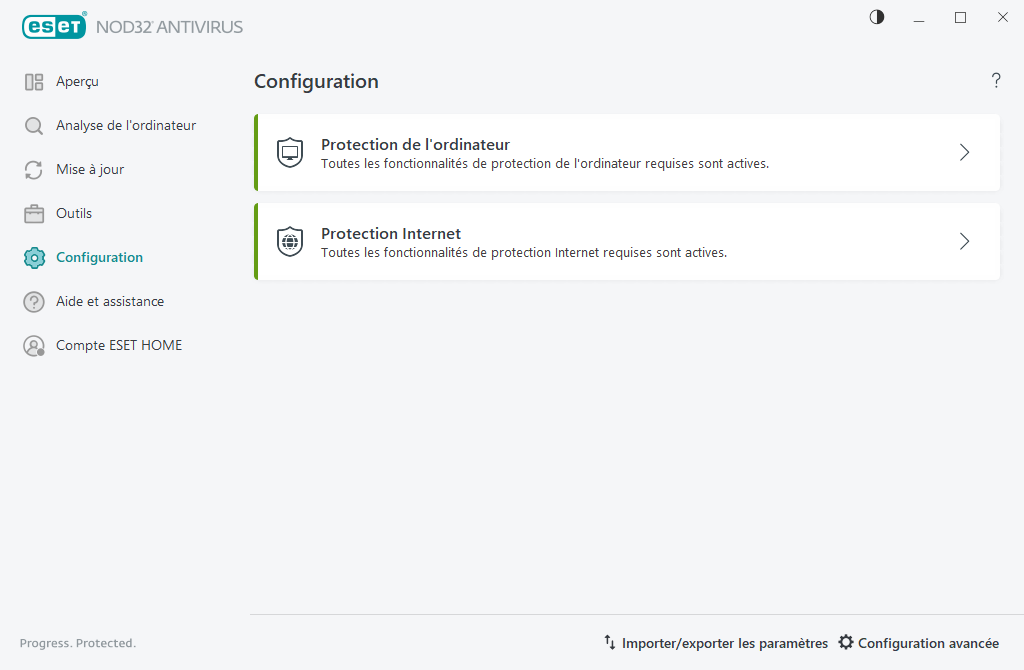Select Aide et assistance in sidebar
The image size is (1024, 670).
110,301
